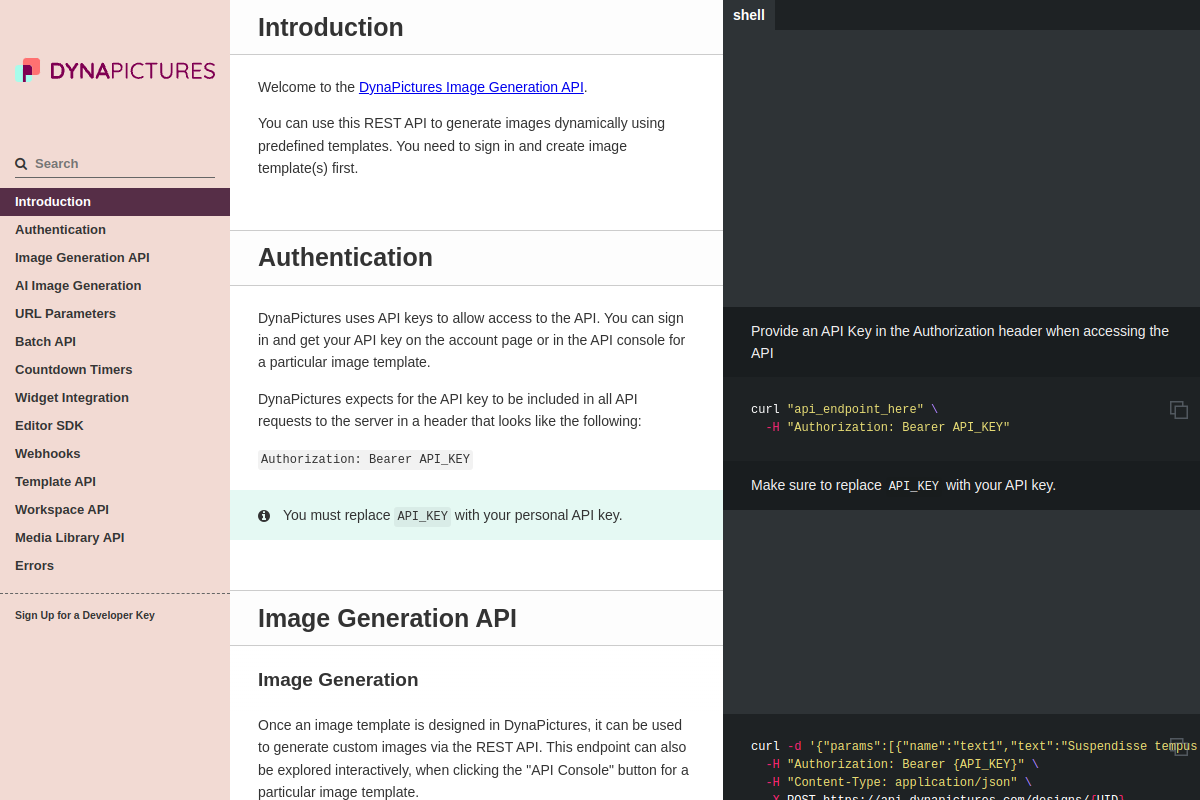
Task: Click Sign Up for a Developer Key
Action: (x=85, y=615)
